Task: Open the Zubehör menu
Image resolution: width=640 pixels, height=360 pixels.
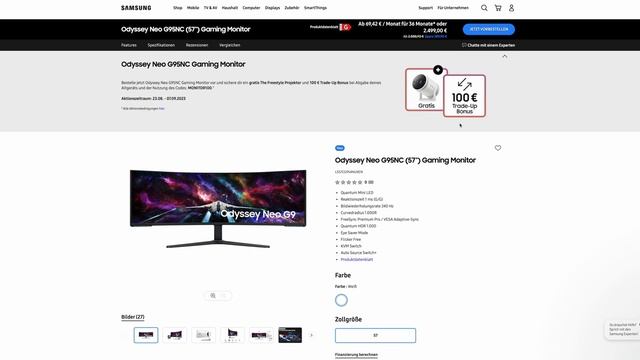Action: [292, 8]
